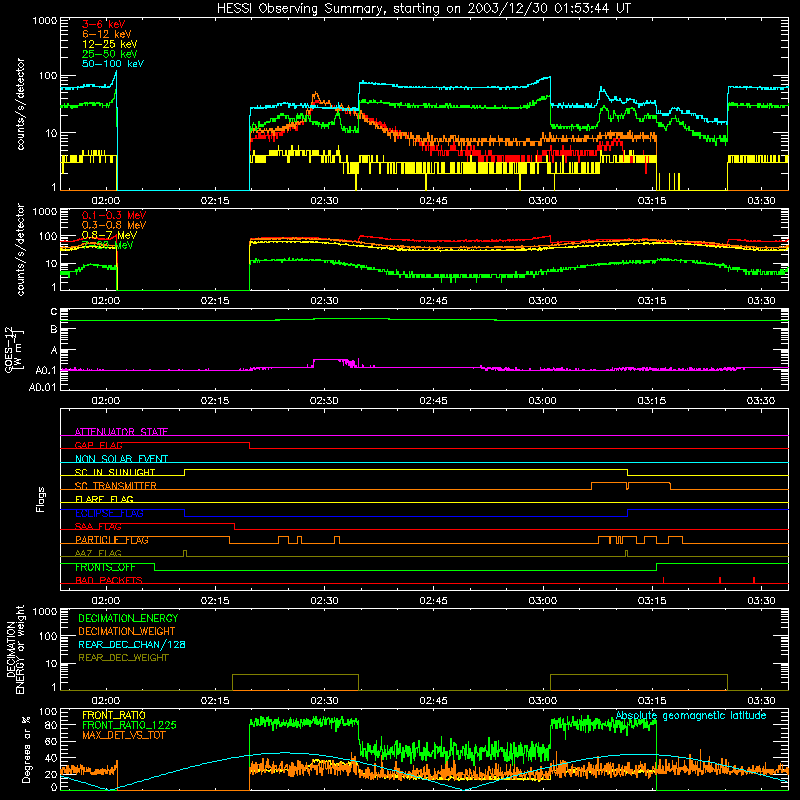This screenshot has height=800, width=800.
Task: Click the REAR_DEC_WEIGHT legend label
Action: [x=123, y=658]
